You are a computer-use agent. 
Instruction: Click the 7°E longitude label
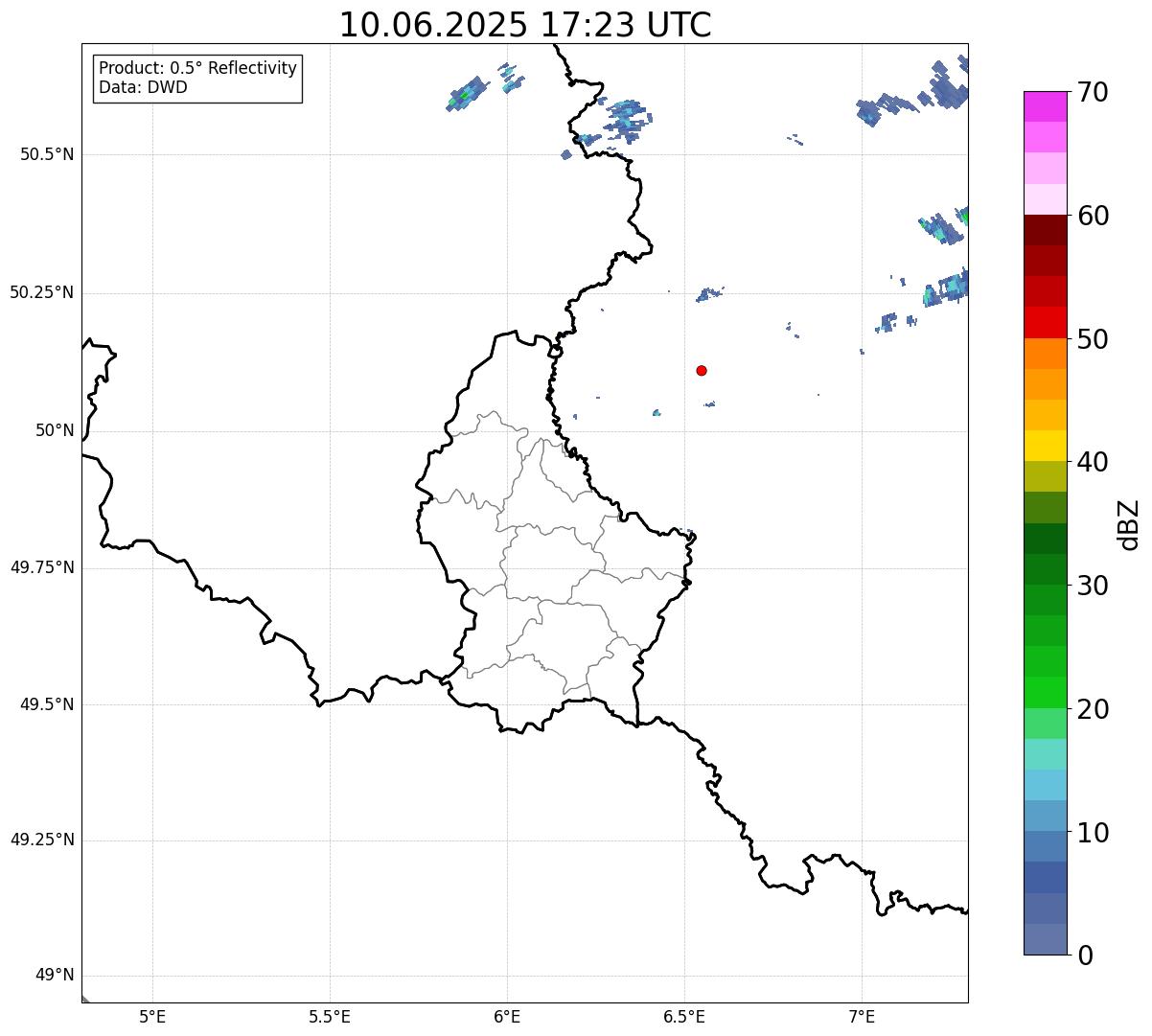tap(862, 1017)
